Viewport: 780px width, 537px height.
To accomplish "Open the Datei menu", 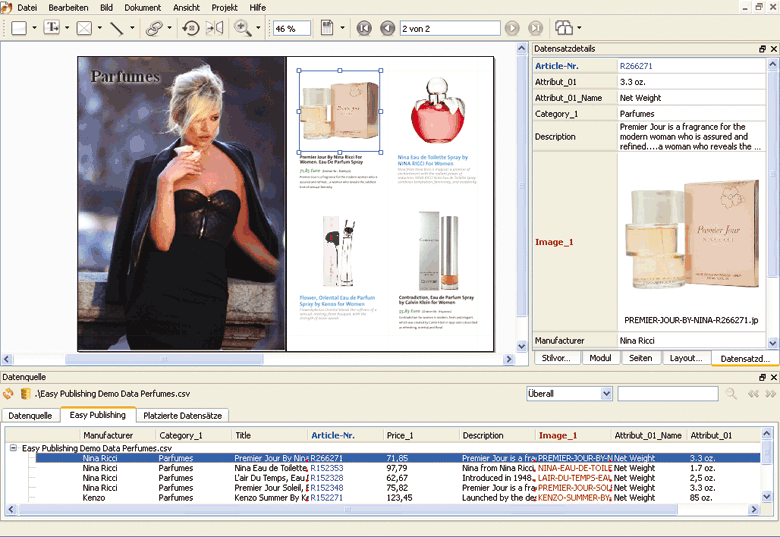I will coord(27,7).
